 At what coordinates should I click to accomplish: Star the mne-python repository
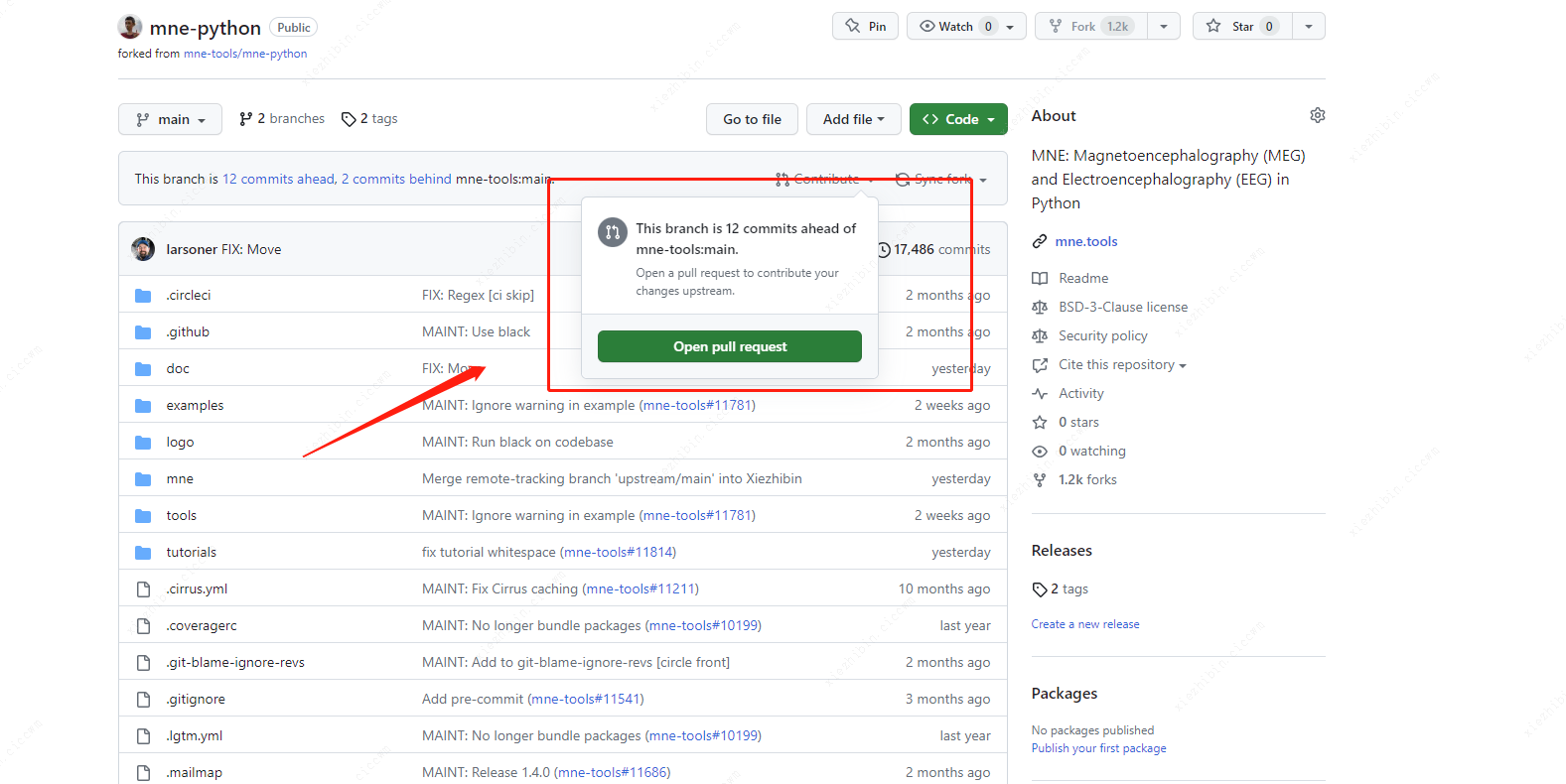point(1242,27)
